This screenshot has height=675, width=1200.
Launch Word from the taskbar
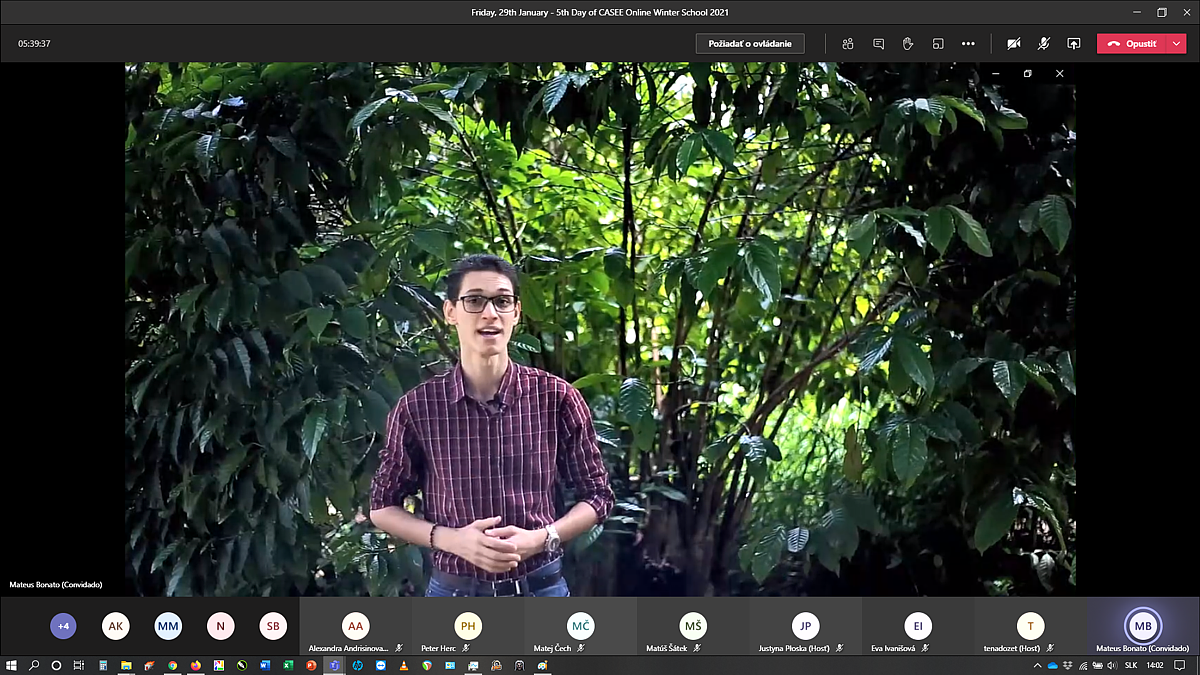tap(265, 665)
